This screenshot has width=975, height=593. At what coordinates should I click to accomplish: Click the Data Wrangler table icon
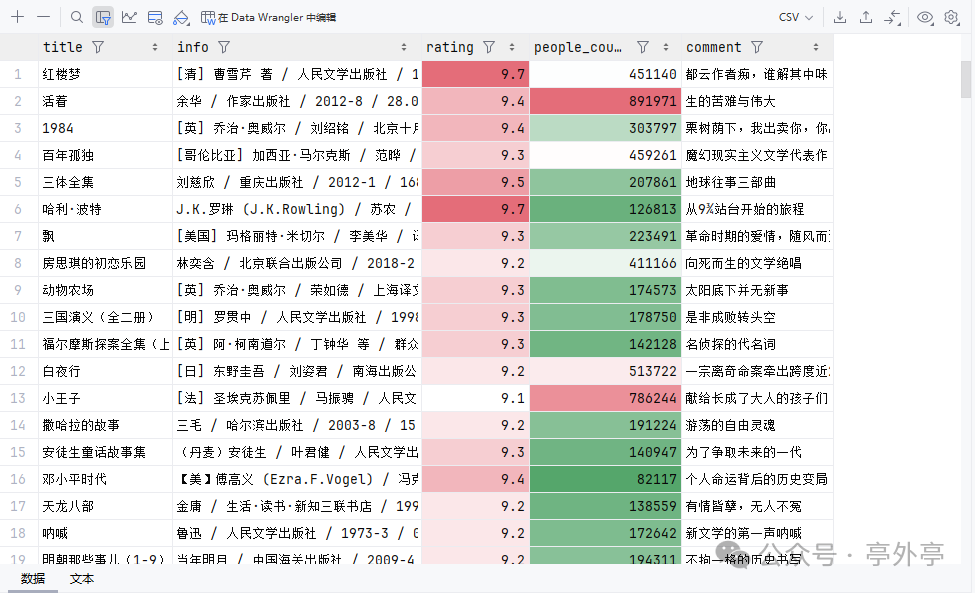[x=208, y=17]
